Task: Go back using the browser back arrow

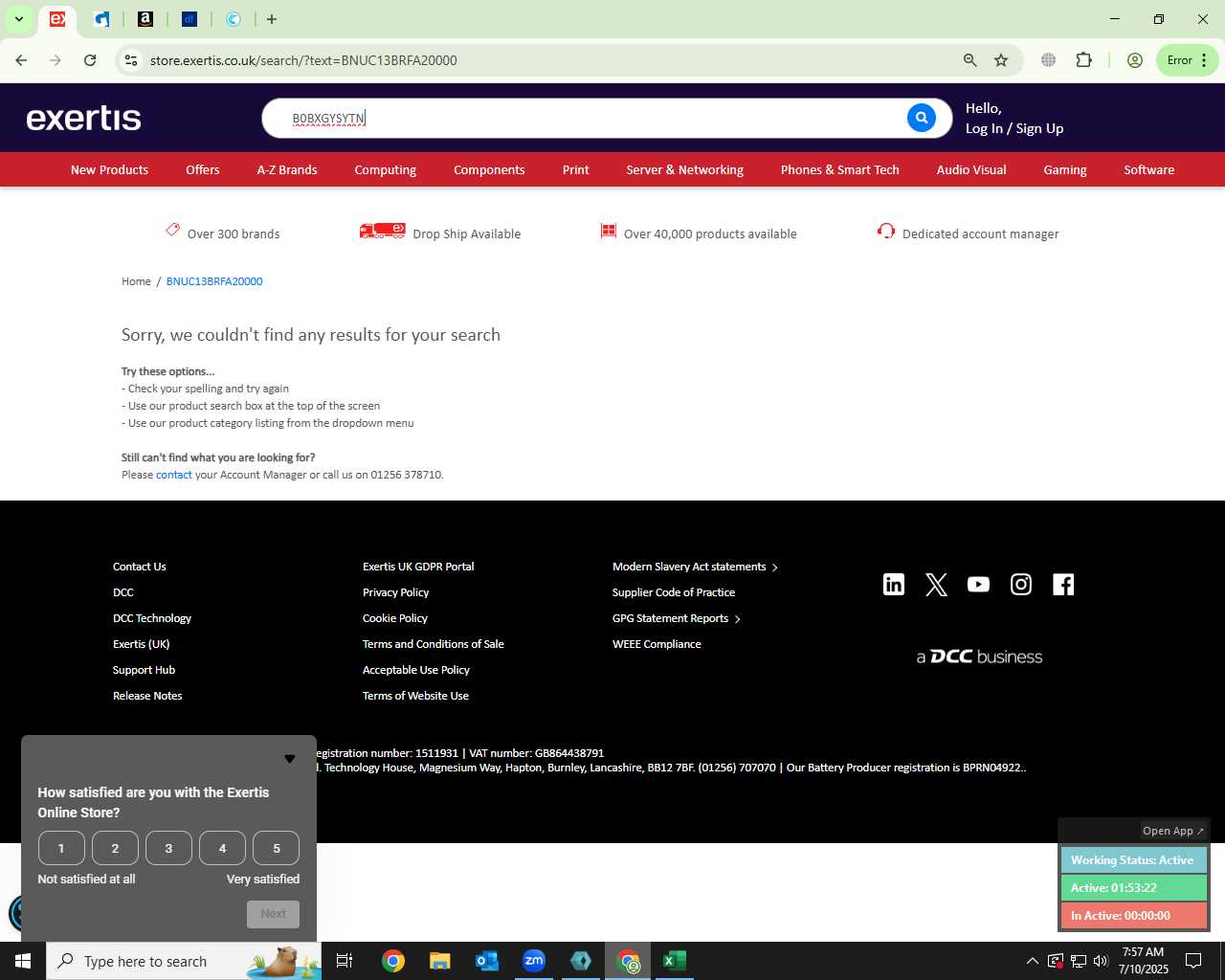Action: pyautogui.click(x=21, y=60)
